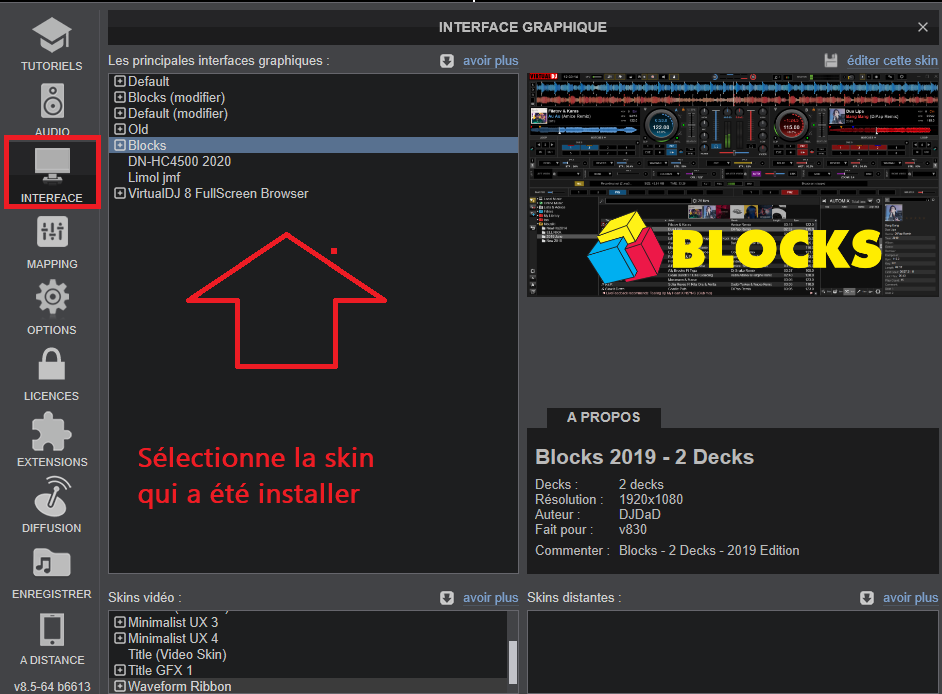Screen dimensions: 942x694
Task: Click 'avoir plus' link for Skins distantes
Action: (x=910, y=598)
